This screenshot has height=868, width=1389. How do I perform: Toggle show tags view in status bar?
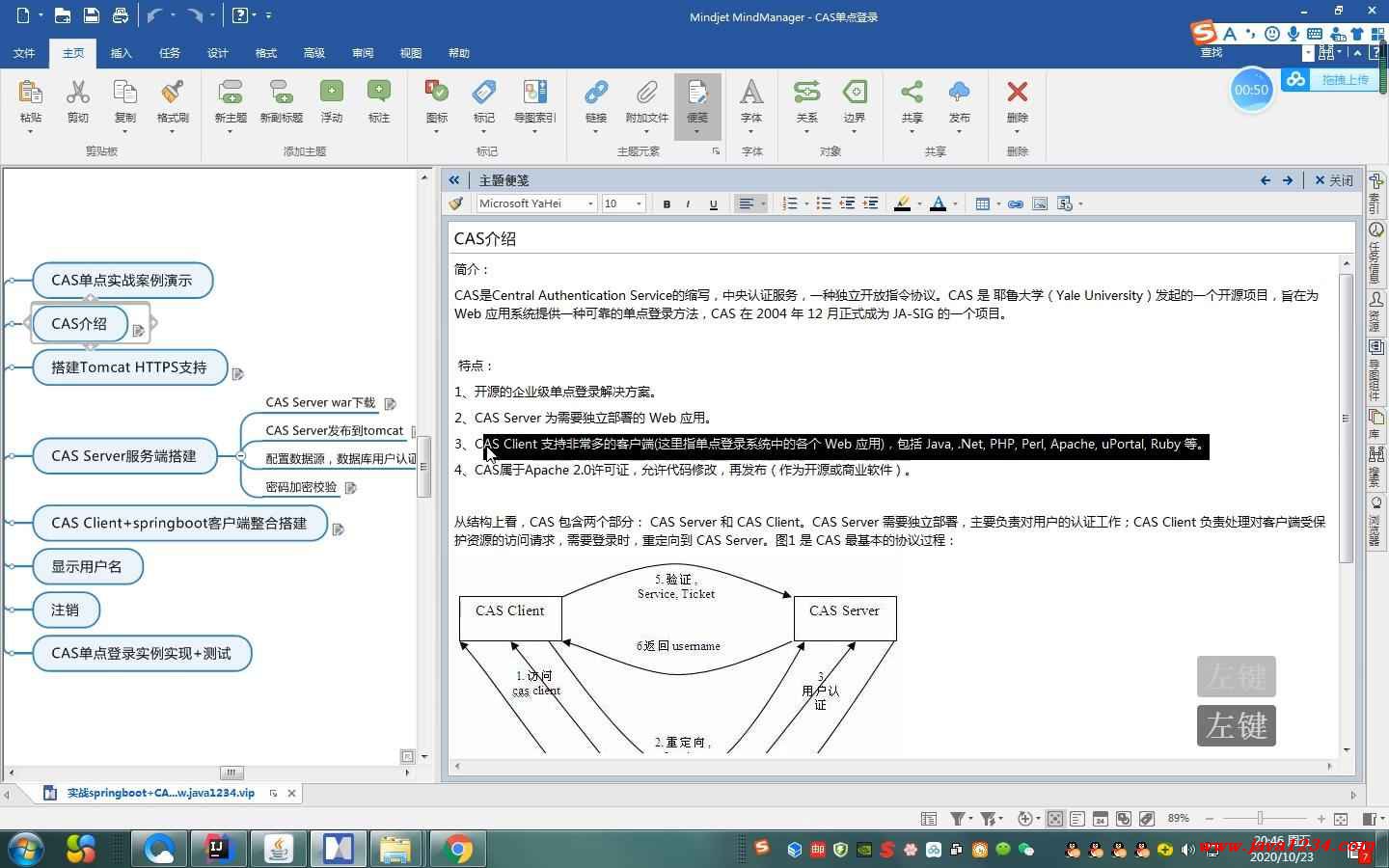tap(1147, 819)
